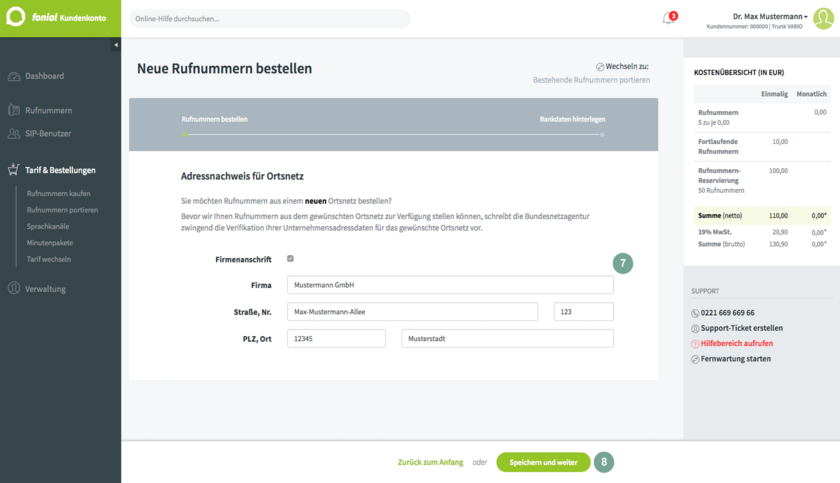Screen dimensions: 840x483
Task: Click the Fortlaufende Rufnummern cost entry
Action: (x=762, y=147)
